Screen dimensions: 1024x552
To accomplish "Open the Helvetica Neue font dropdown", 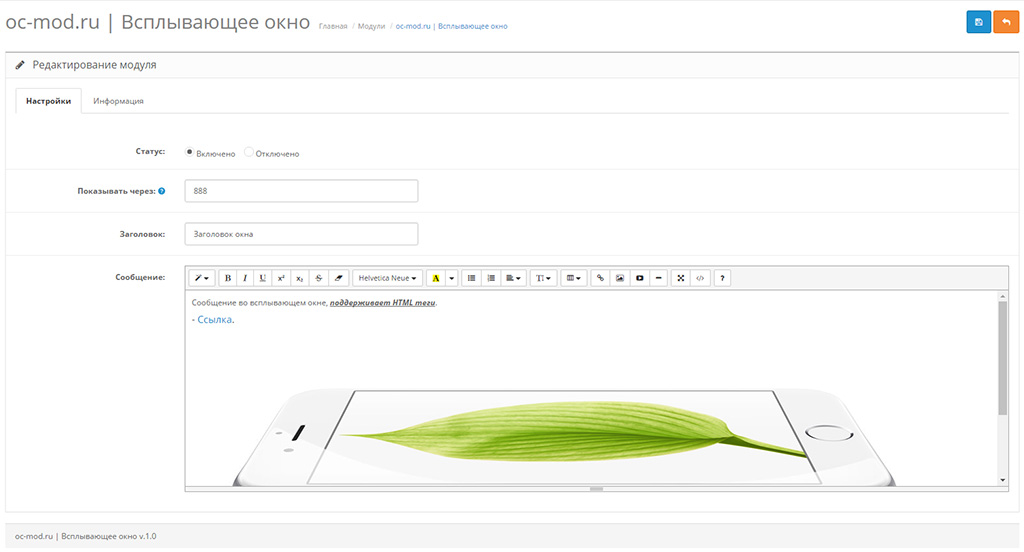I will pyautogui.click(x=388, y=278).
